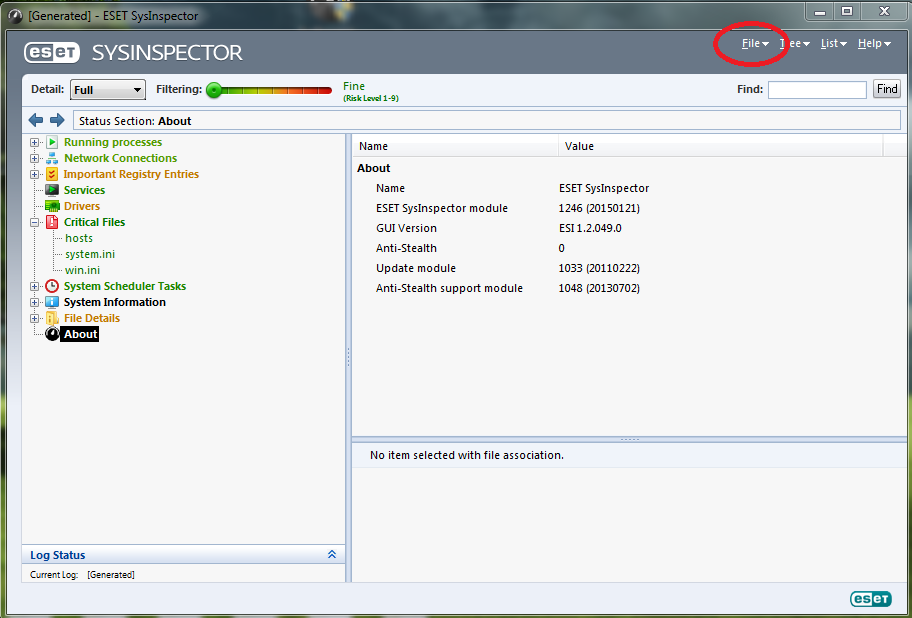Collapse the Critical Files node
This screenshot has width=912, height=618.
click(34, 222)
